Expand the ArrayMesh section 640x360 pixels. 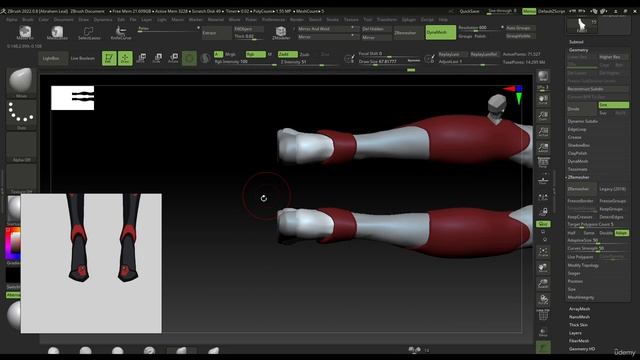click(579, 309)
